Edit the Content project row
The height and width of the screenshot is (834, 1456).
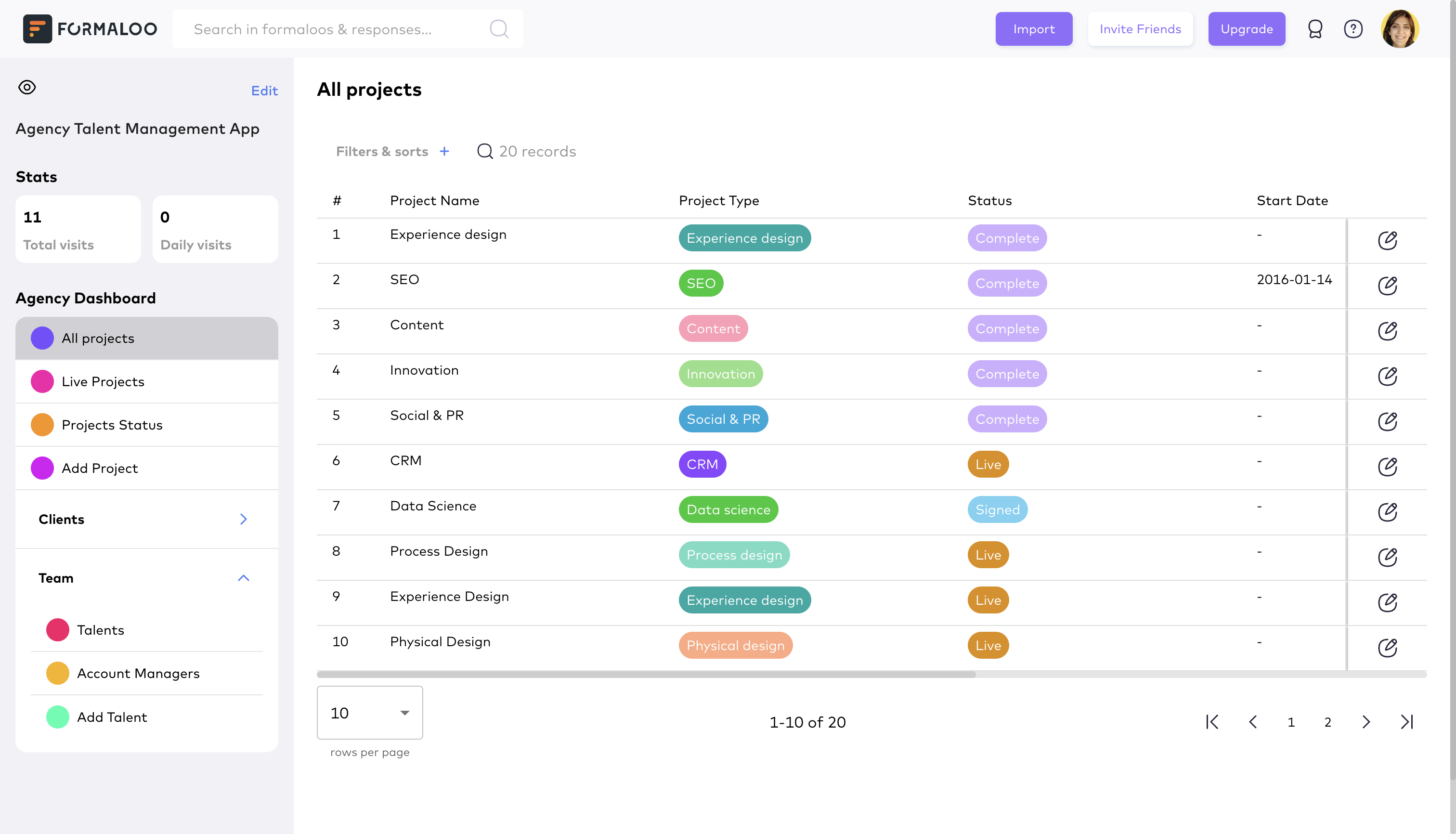coord(1387,330)
